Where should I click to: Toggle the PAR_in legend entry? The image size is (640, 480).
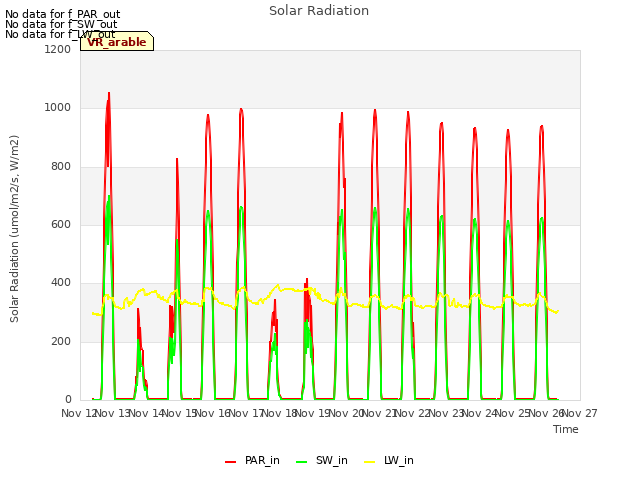252,460
